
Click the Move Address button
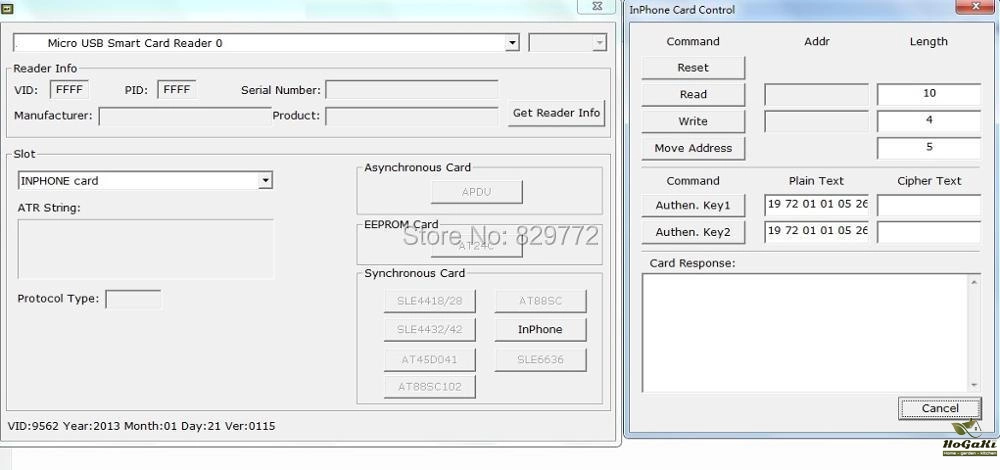693,148
